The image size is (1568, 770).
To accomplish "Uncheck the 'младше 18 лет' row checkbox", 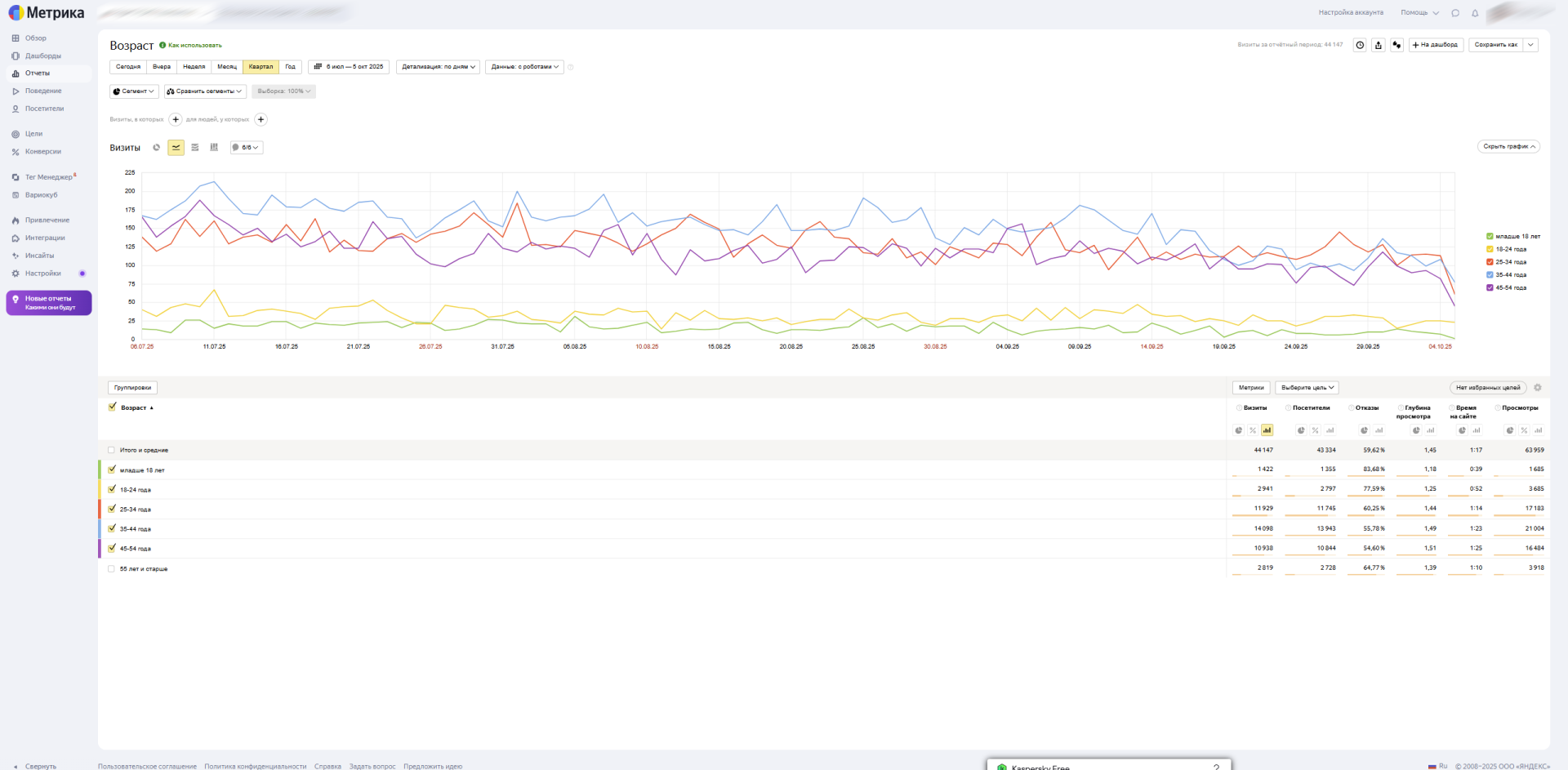I will click(112, 470).
